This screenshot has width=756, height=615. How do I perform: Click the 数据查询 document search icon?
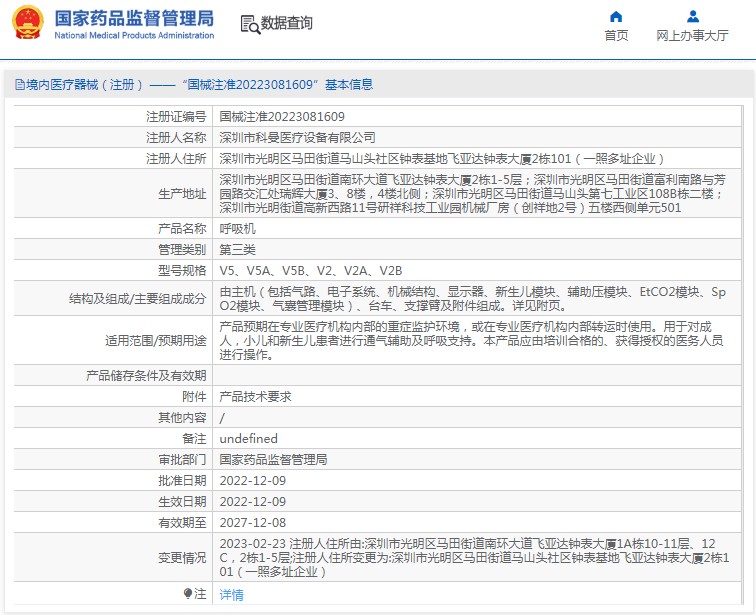click(x=250, y=23)
